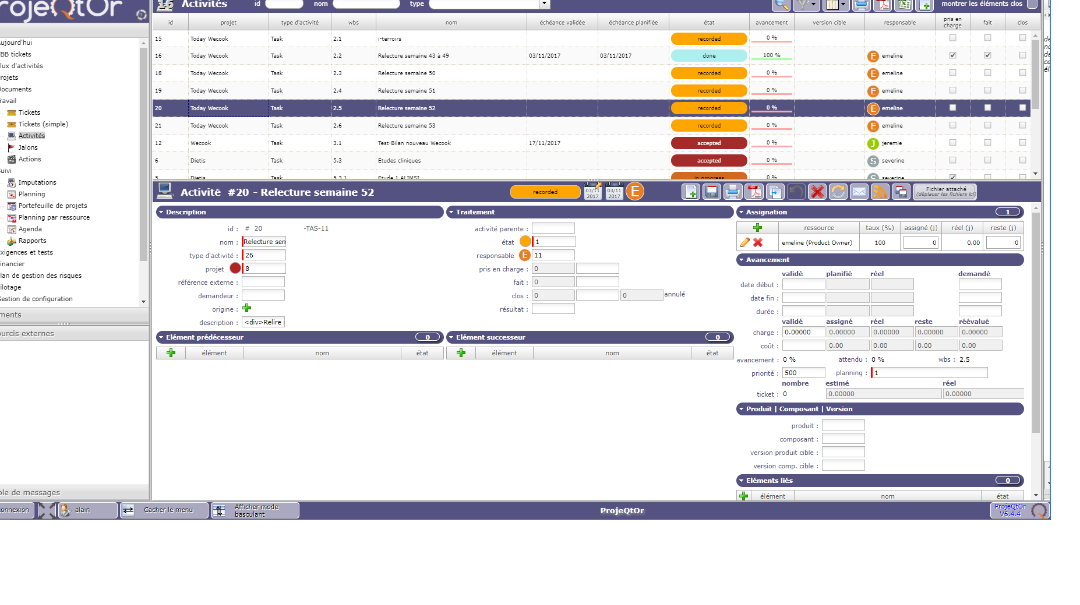This screenshot has height=605, width=1080.
Task: Open Rapports in the left menu
Action: [32, 241]
